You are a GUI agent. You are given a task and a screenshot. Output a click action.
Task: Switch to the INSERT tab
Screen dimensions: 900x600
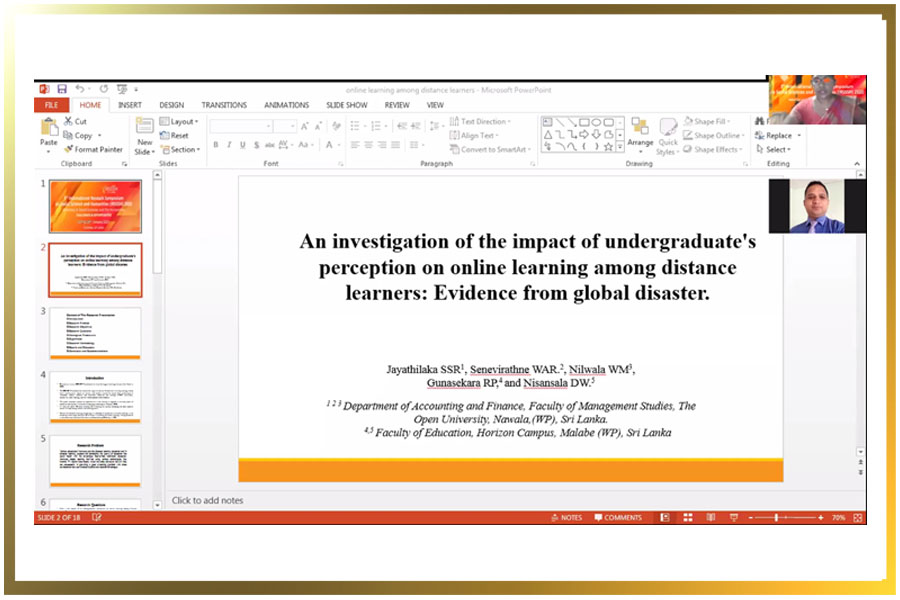(x=130, y=105)
